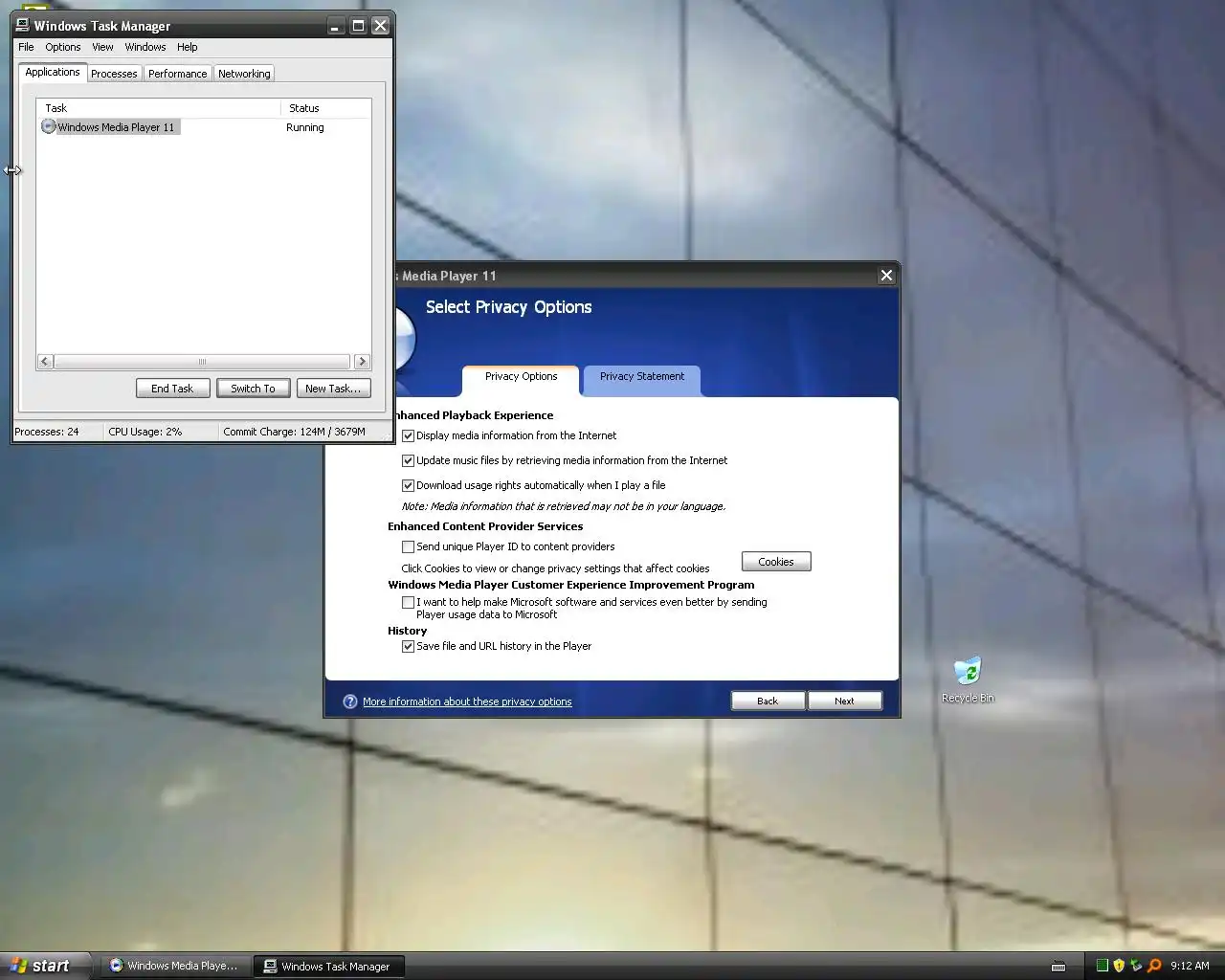
Task: Toggle Display media information from the Internet
Action: [408, 435]
